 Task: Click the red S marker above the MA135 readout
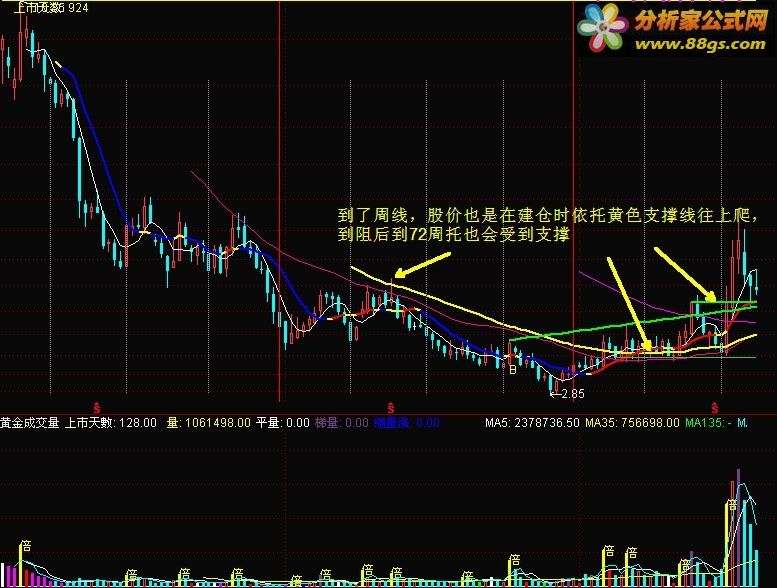715,408
